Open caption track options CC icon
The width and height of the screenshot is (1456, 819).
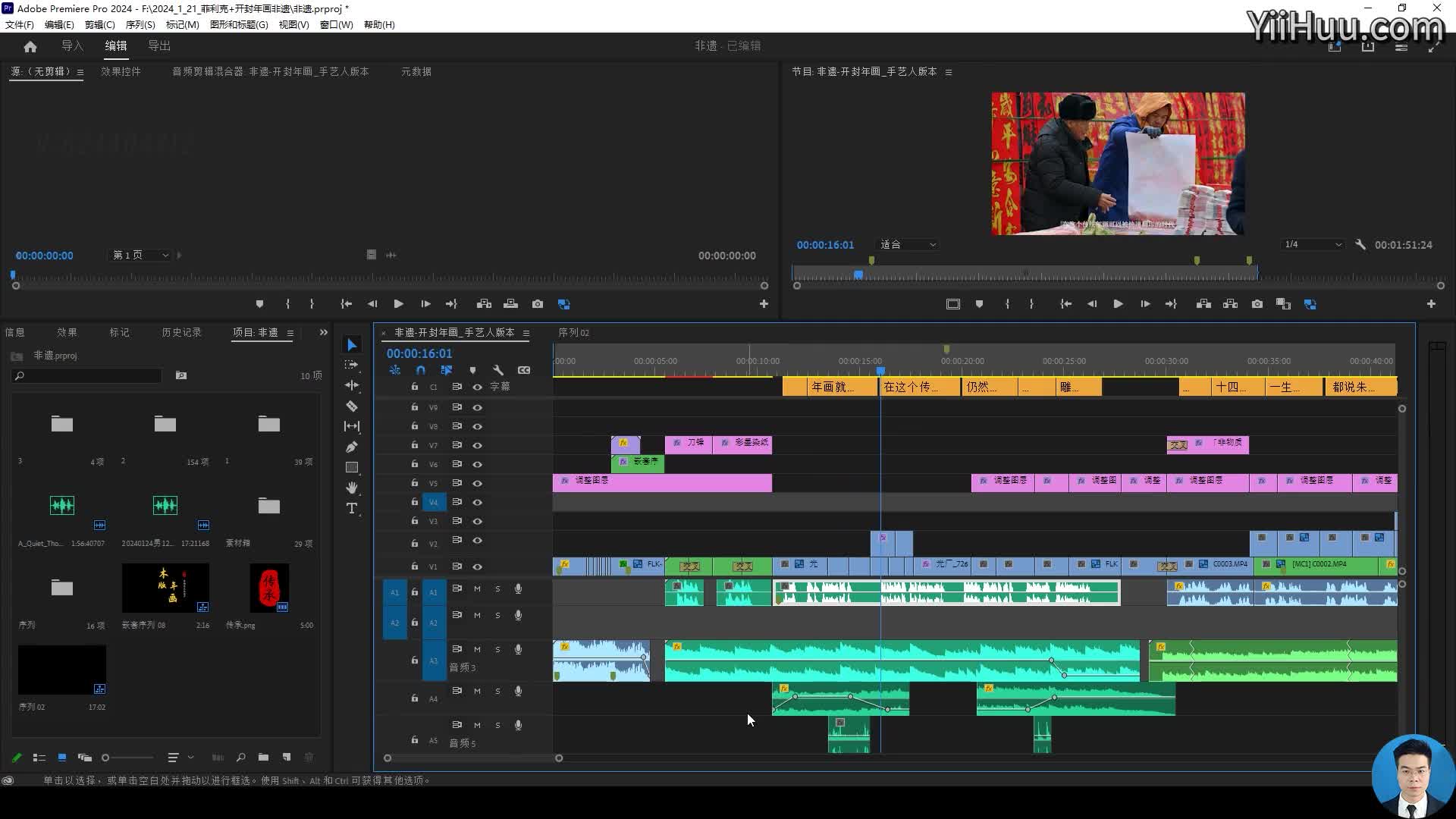(x=524, y=370)
